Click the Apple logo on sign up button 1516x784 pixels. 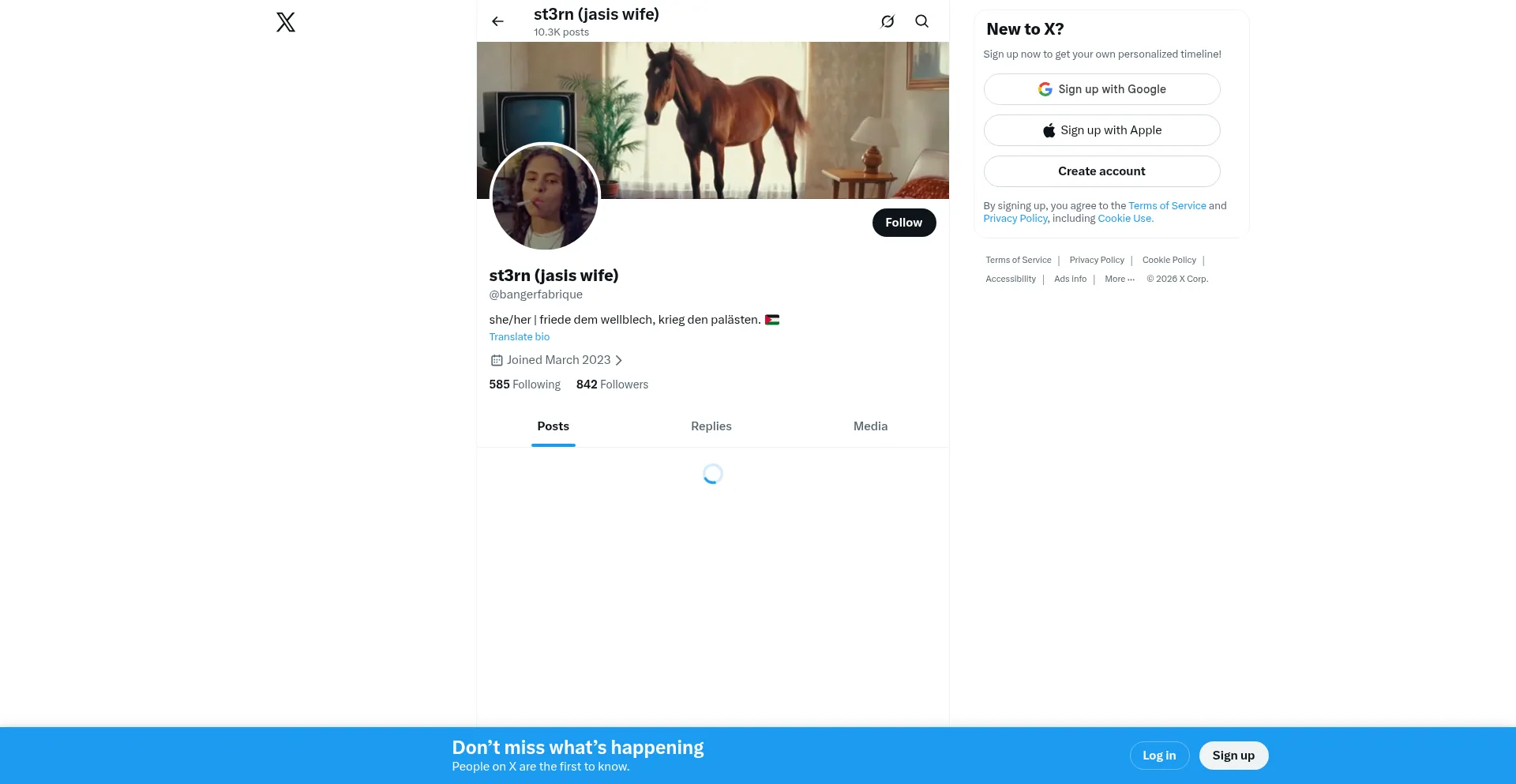1049,130
